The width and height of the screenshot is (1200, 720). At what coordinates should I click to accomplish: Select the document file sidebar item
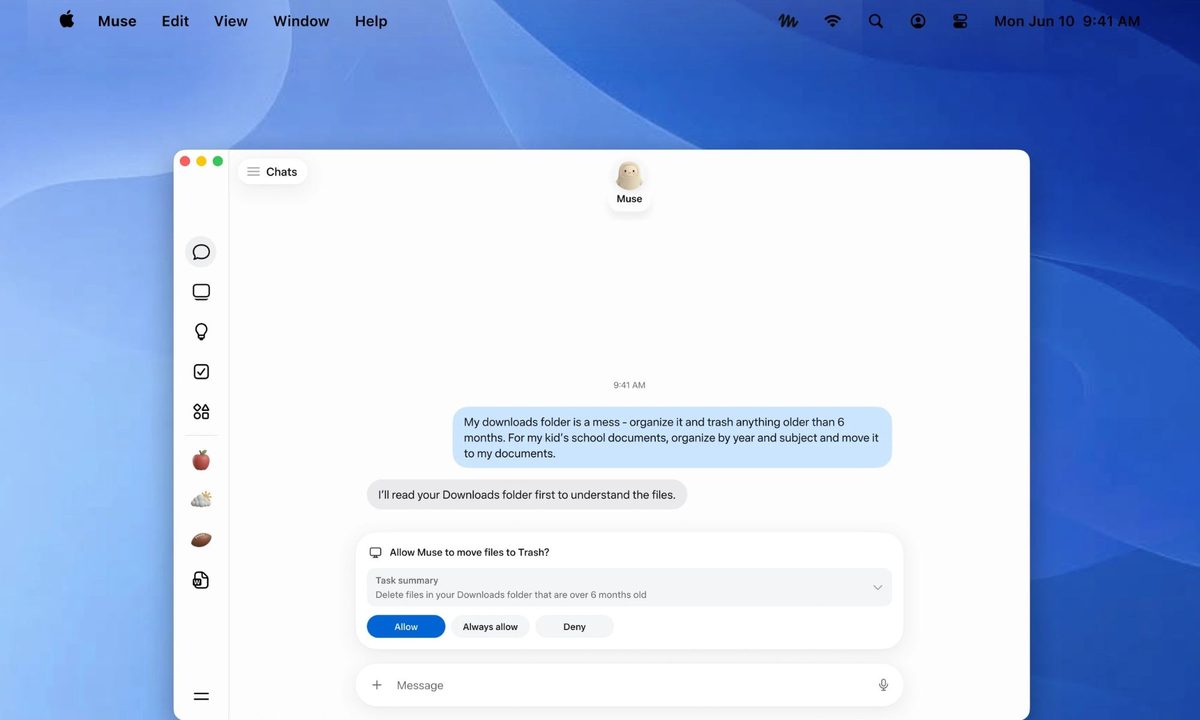click(201, 580)
